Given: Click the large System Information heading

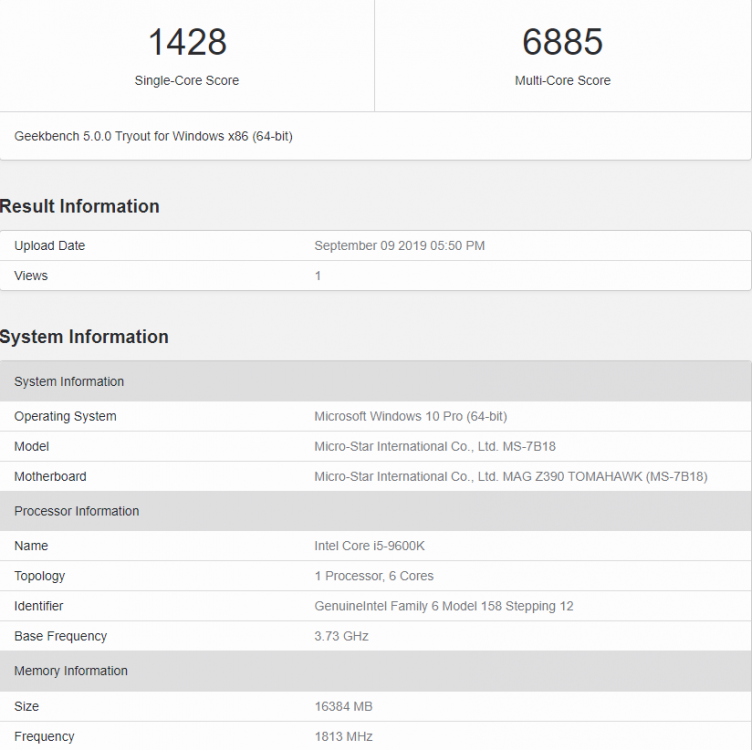Looking at the screenshot, I should tap(84, 337).
